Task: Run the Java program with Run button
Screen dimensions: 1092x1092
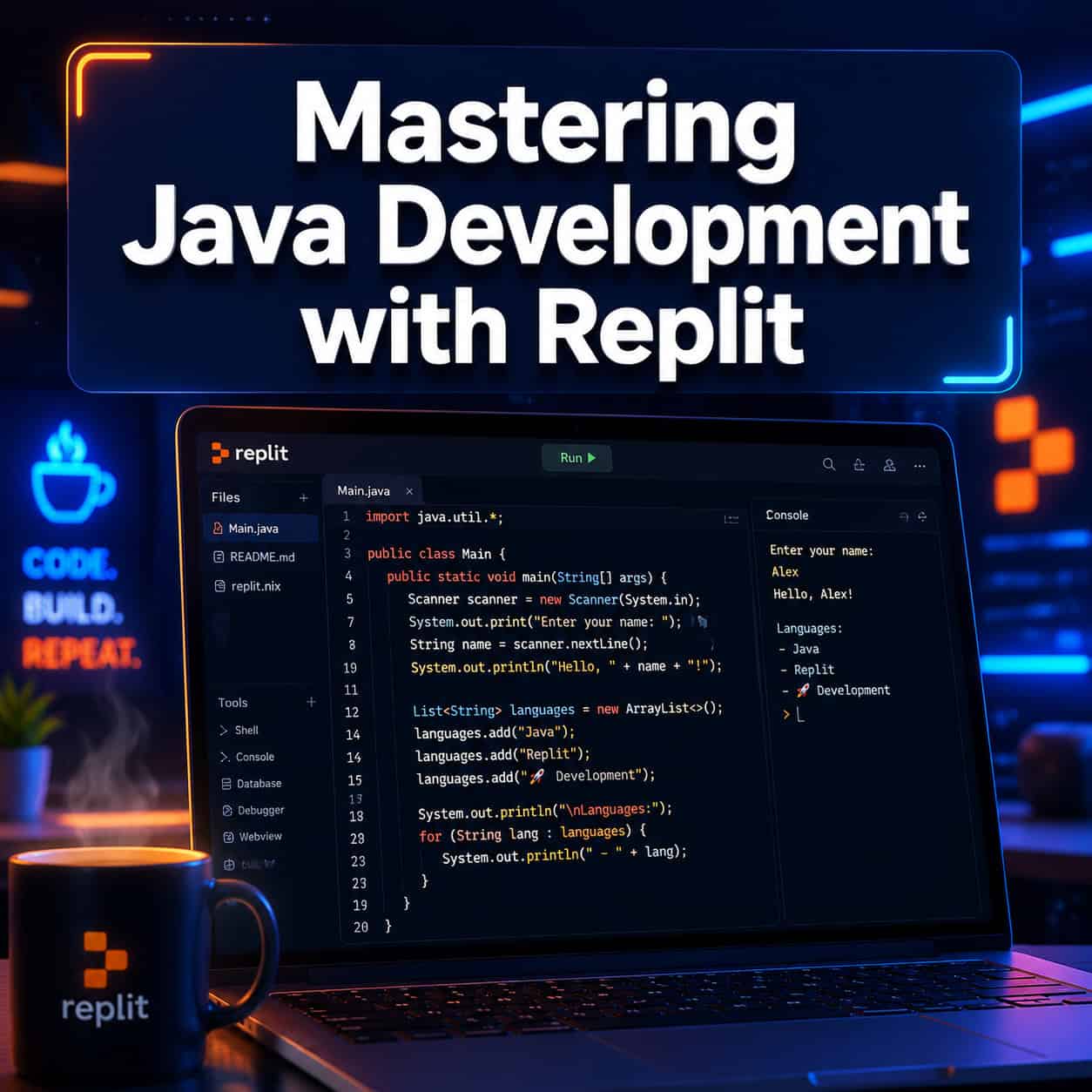Action: pyautogui.click(x=577, y=457)
